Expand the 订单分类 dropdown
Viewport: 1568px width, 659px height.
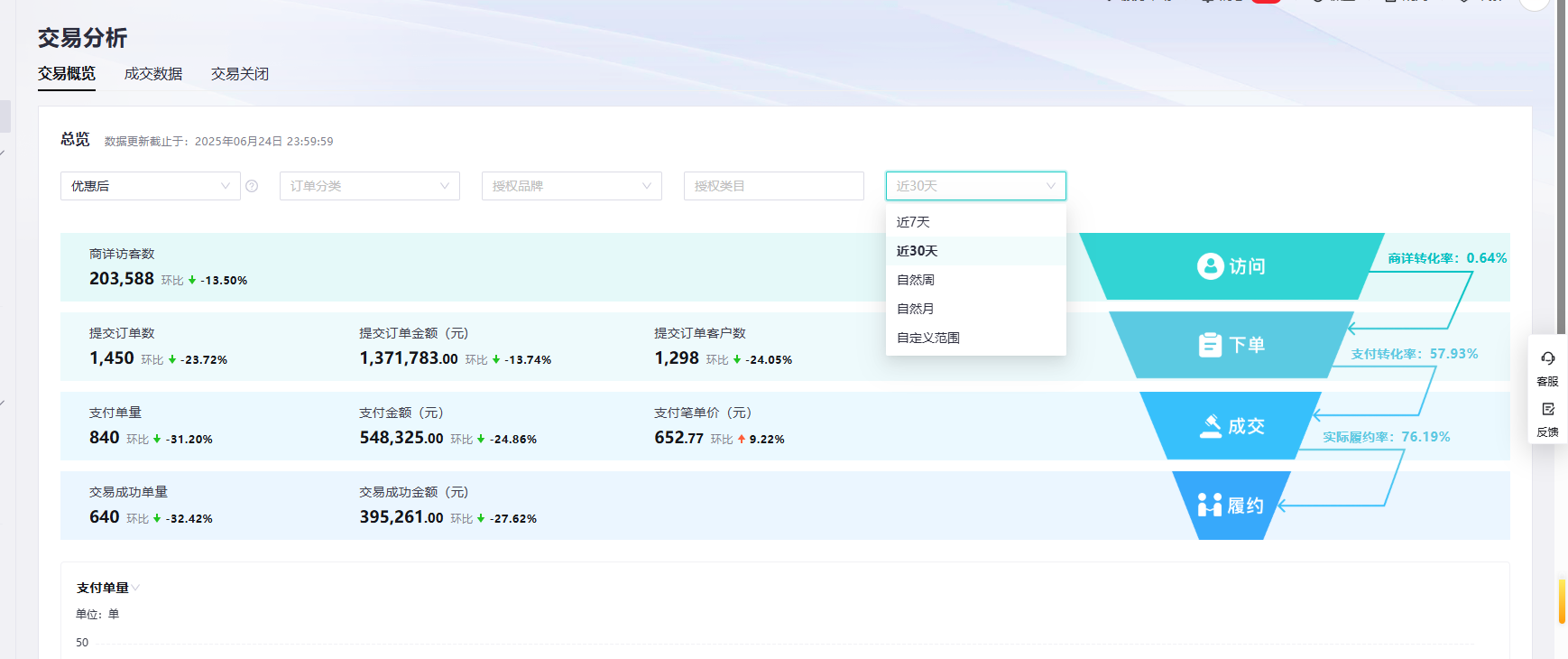(x=369, y=186)
